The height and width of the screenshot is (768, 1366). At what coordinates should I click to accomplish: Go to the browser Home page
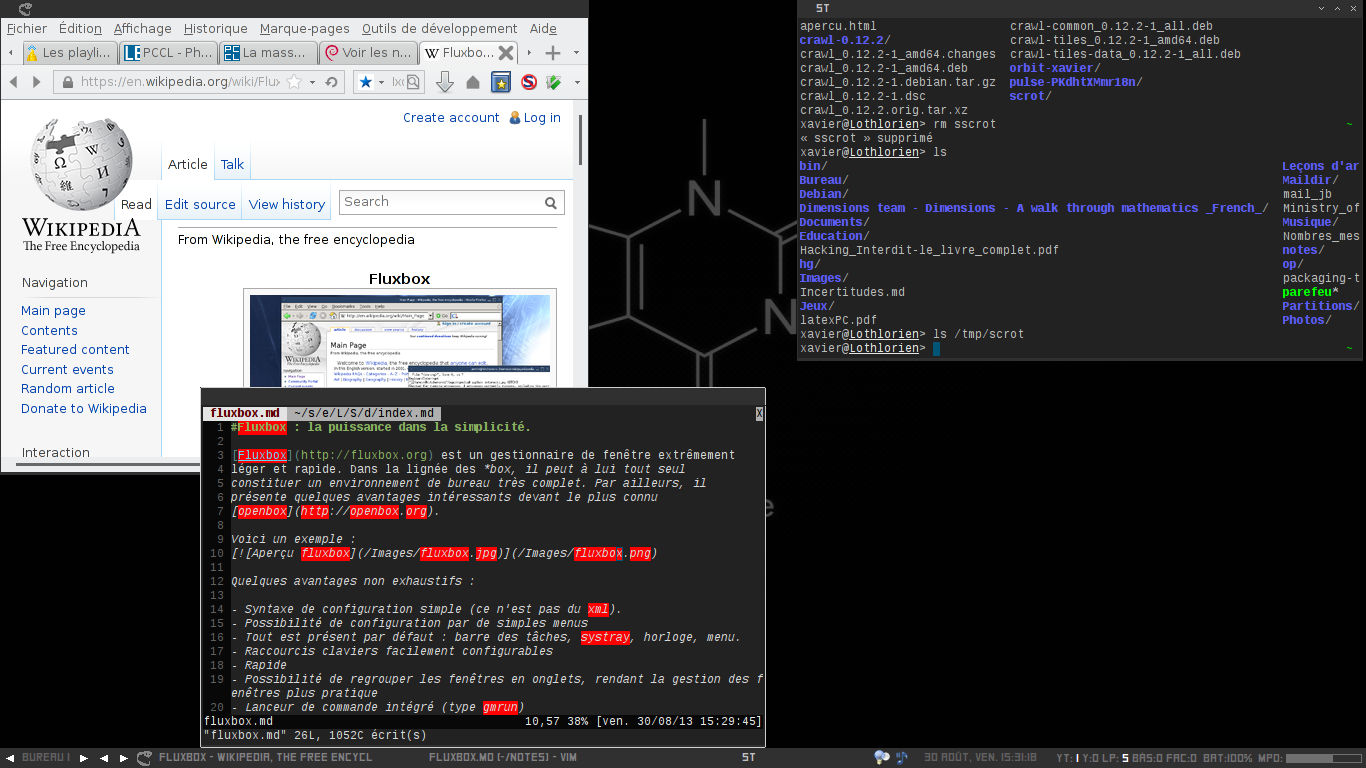(473, 82)
